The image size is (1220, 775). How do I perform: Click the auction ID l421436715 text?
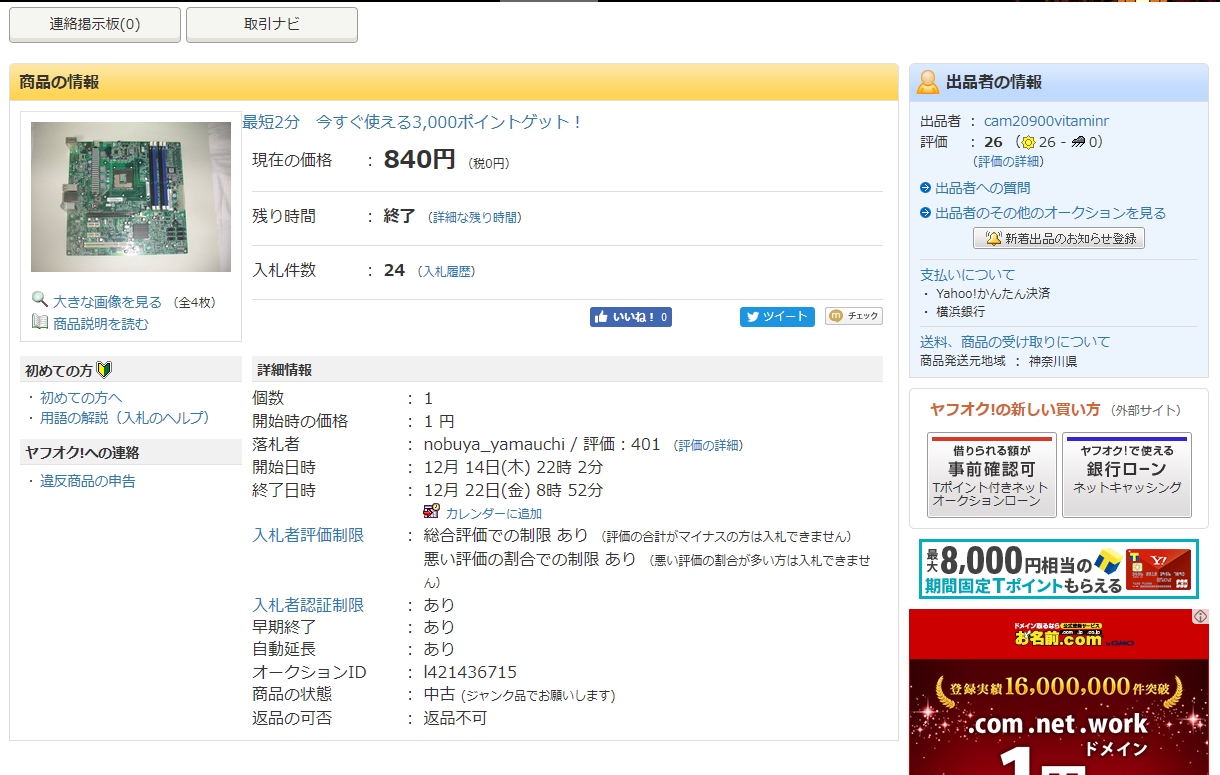470,672
